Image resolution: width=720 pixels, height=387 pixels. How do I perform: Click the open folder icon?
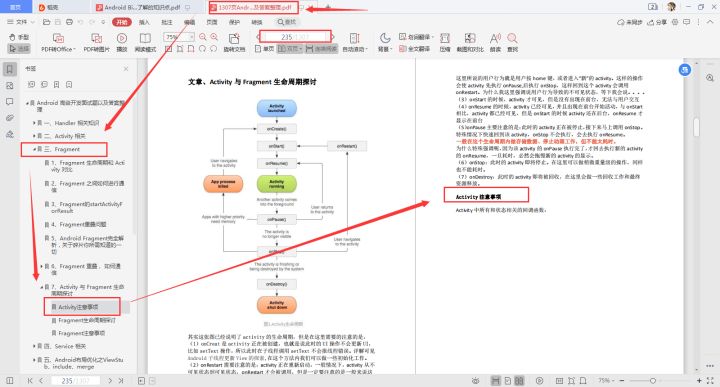tap(46, 22)
